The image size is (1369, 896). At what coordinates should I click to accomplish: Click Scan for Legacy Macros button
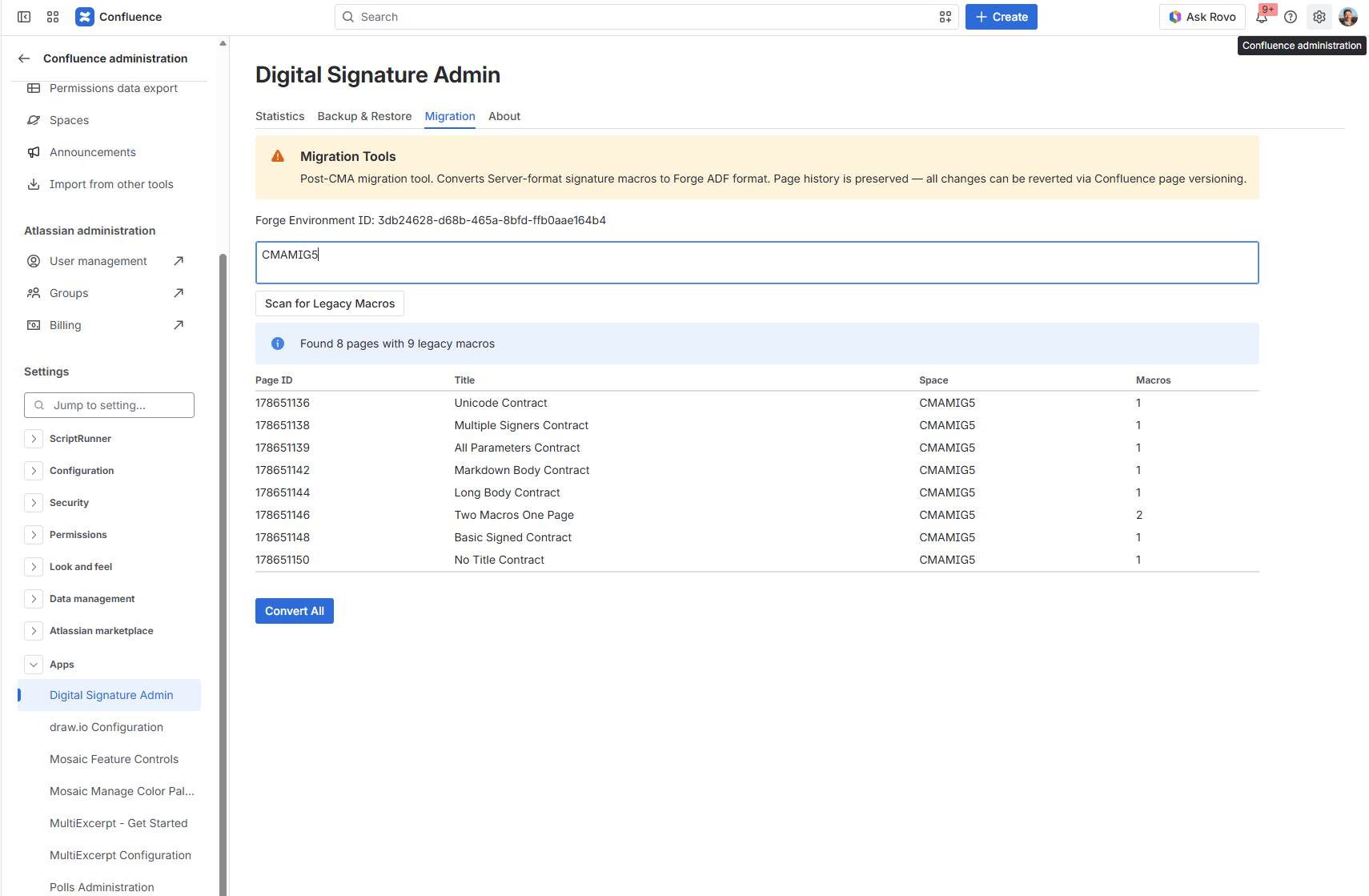[x=330, y=303]
